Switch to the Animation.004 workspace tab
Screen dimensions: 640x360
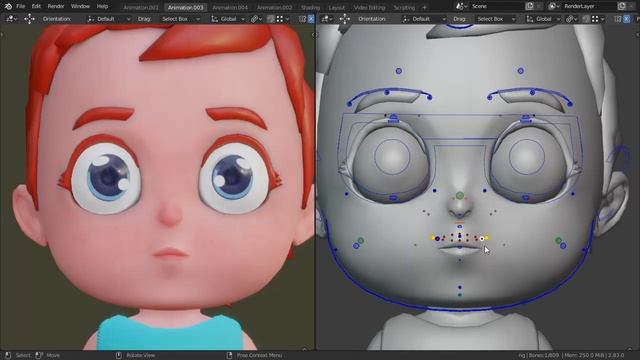230,7
